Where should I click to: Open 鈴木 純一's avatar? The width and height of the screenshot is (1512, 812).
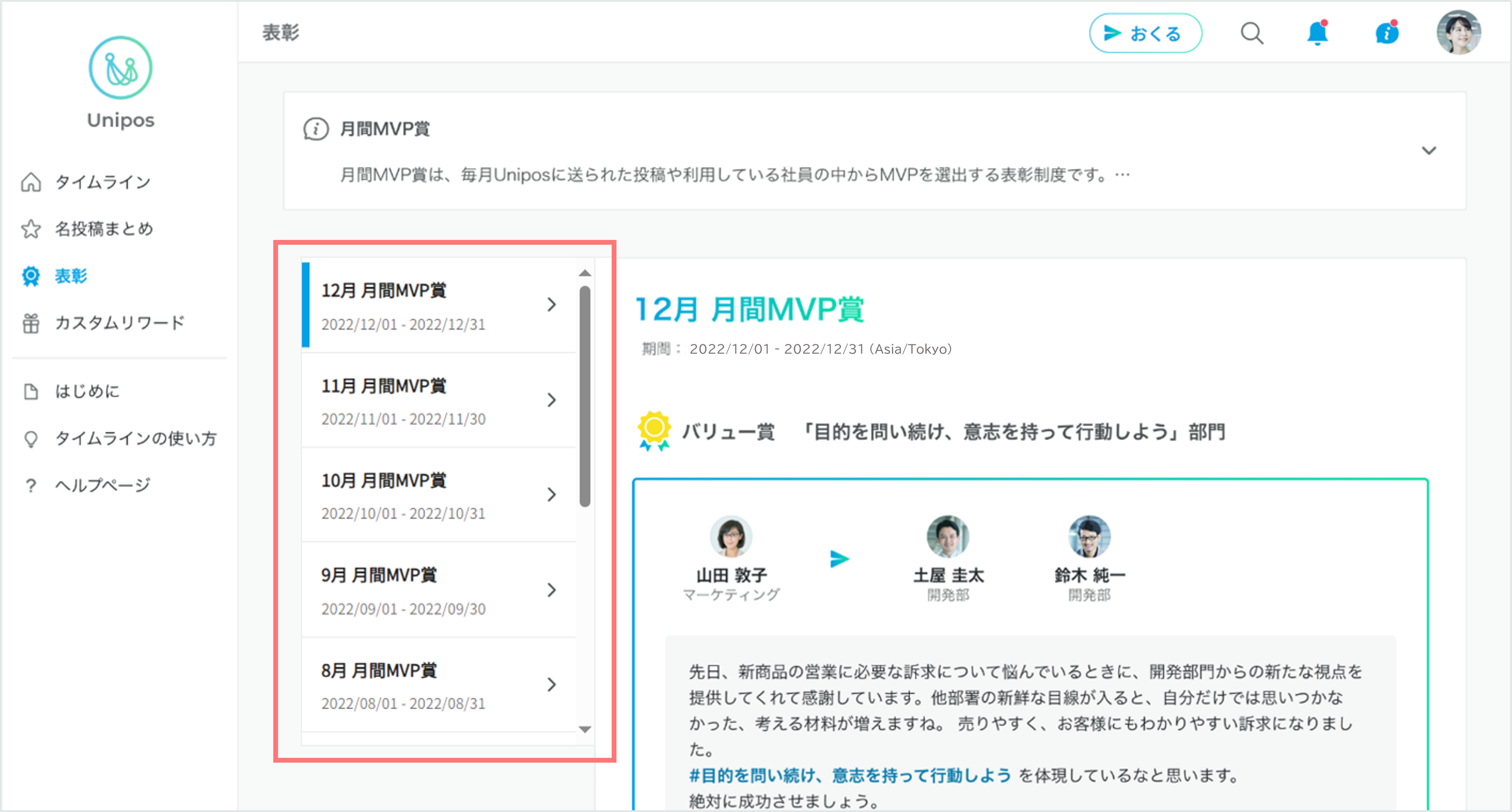point(1089,536)
